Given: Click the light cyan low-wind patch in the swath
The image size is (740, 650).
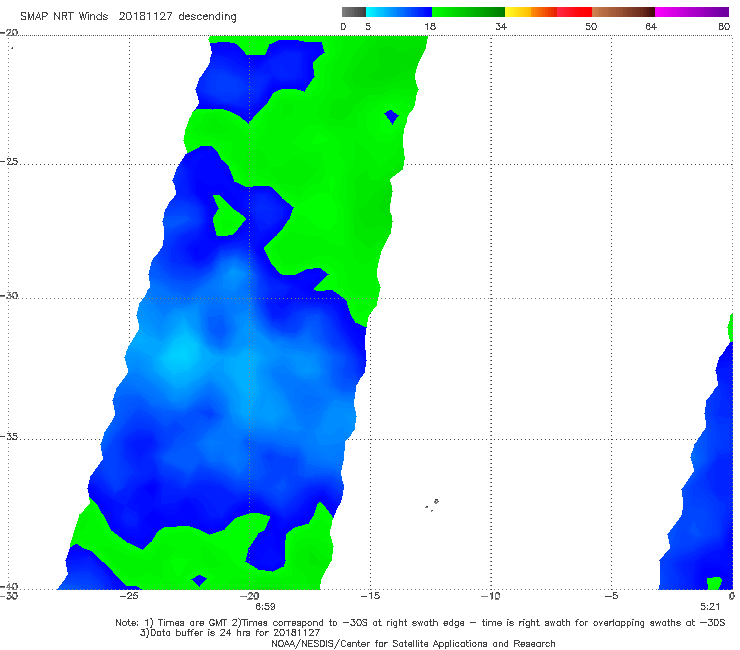Looking at the screenshot, I should point(181,355).
